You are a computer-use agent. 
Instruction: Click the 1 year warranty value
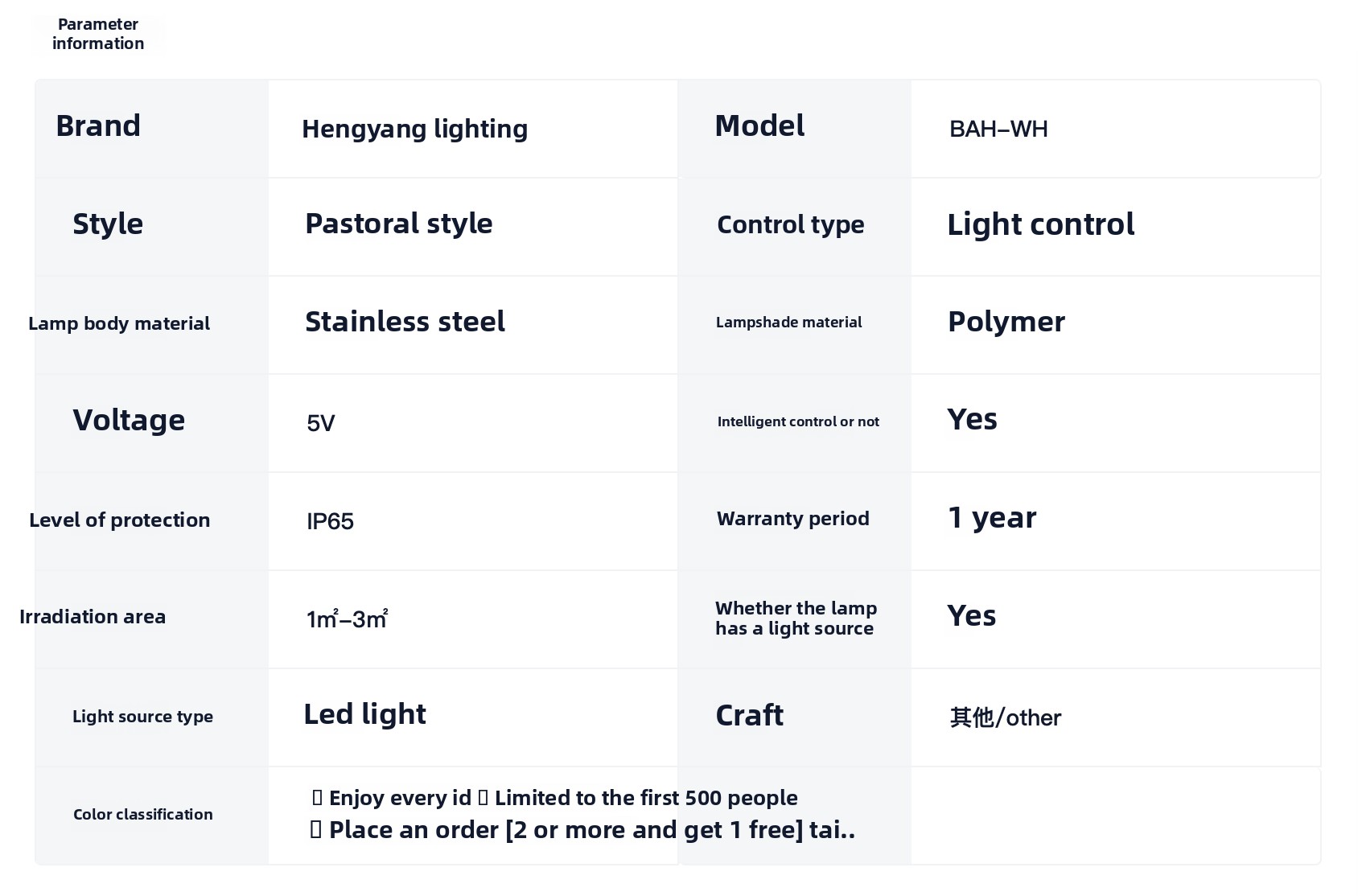coord(992,517)
